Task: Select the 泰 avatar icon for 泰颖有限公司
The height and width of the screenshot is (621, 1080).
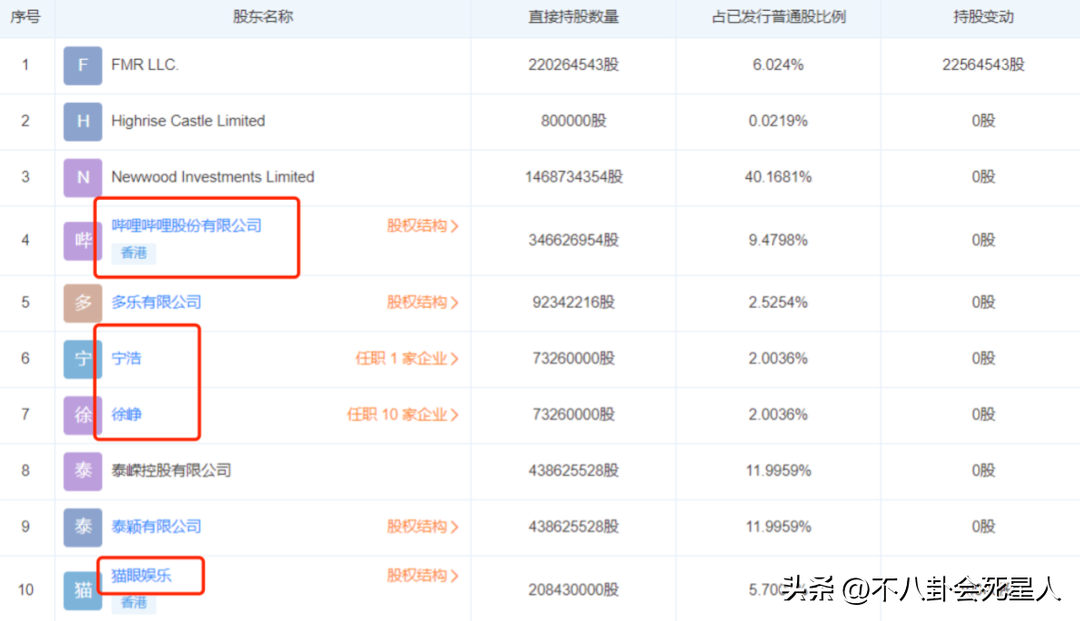Action: pyautogui.click(x=83, y=527)
